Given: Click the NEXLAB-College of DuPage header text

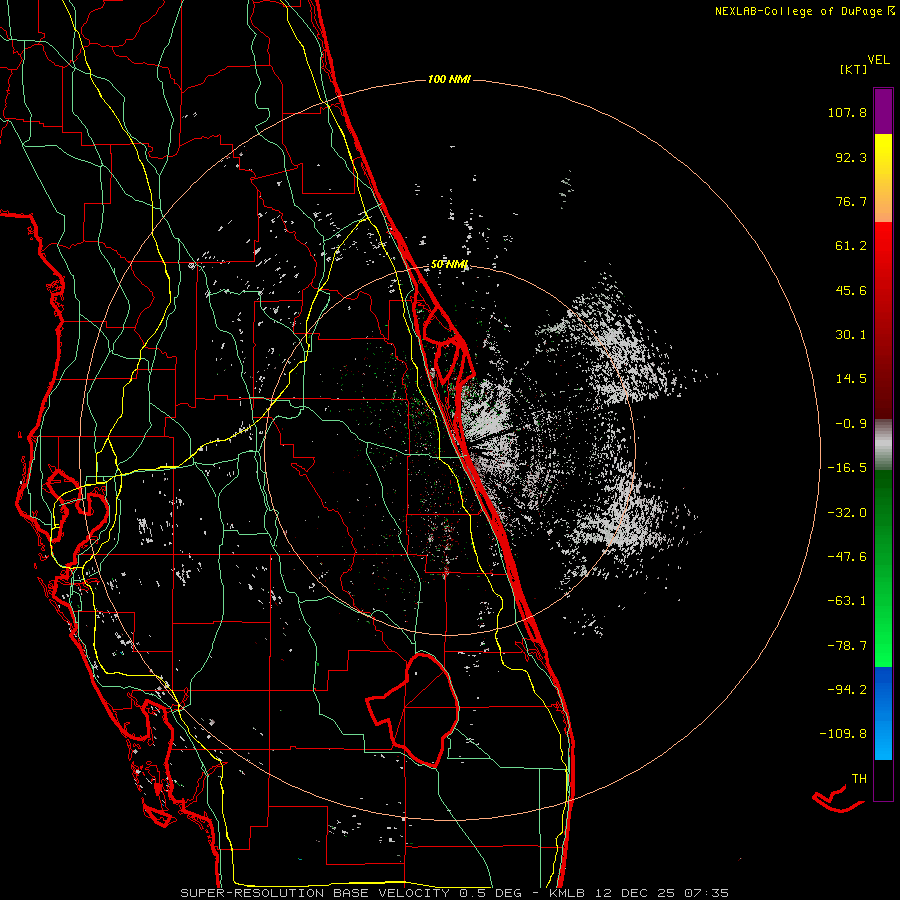Looking at the screenshot, I should tap(799, 11).
